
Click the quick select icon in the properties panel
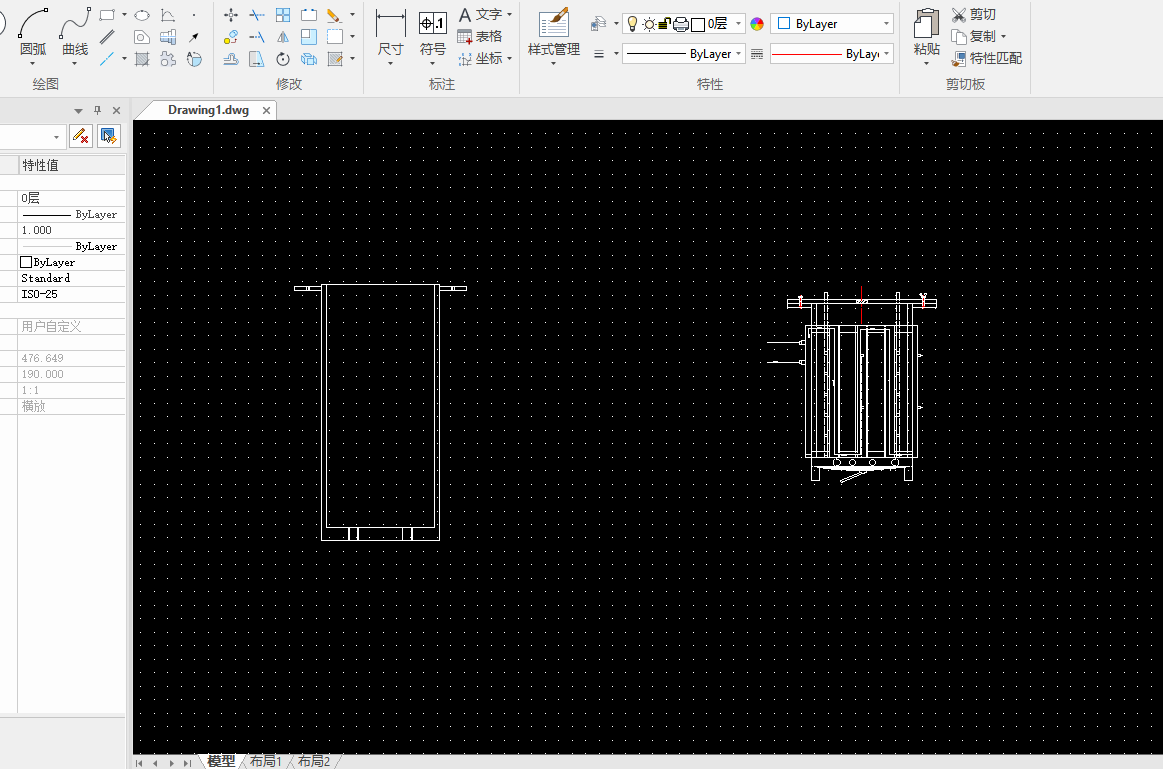click(109, 136)
